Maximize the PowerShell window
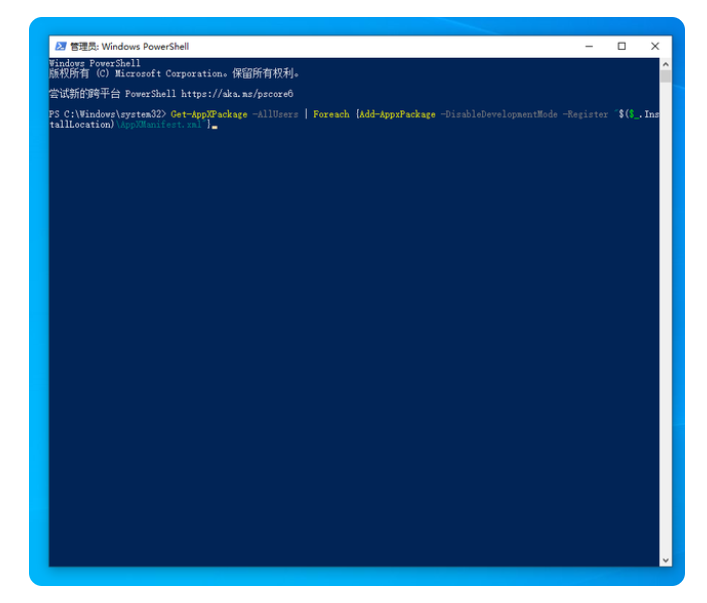Viewport: 707px width, 603px height. pyautogui.click(x=621, y=46)
